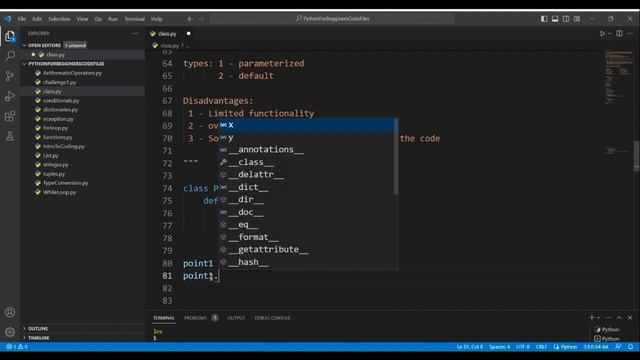
Task: Open the Source Control view
Action: click(10, 76)
